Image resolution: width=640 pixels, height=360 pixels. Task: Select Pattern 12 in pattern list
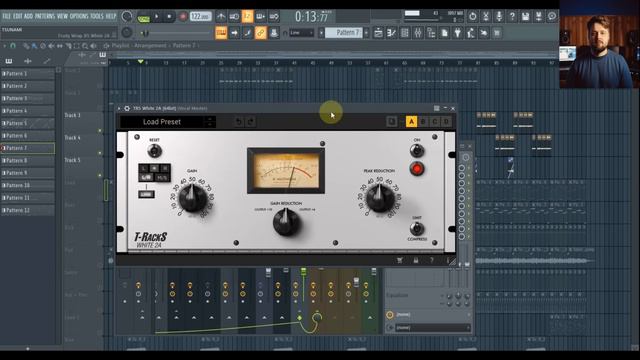(x=27, y=210)
